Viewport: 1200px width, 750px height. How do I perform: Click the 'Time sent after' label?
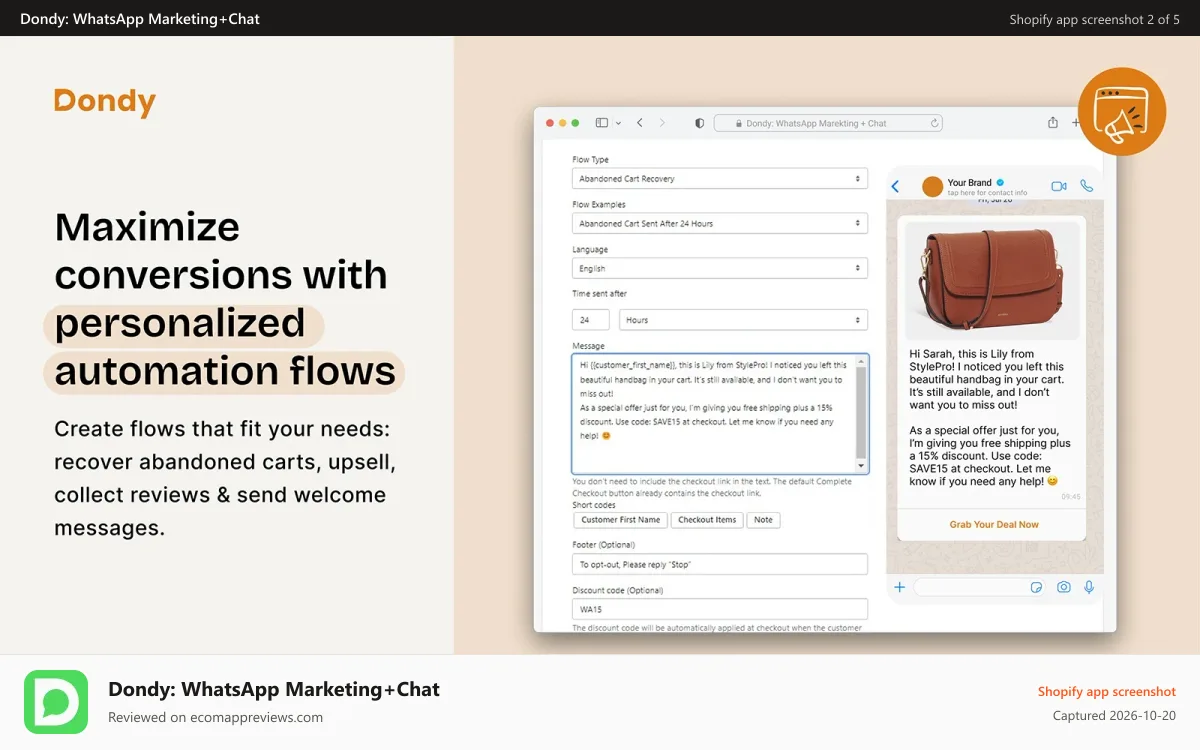600,294
